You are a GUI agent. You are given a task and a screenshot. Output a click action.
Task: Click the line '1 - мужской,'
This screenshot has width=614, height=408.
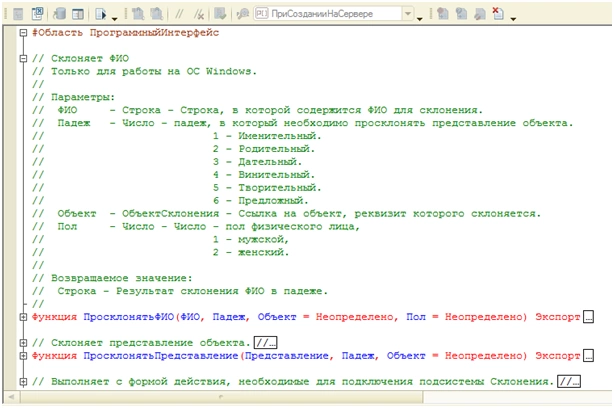[251, 239]
